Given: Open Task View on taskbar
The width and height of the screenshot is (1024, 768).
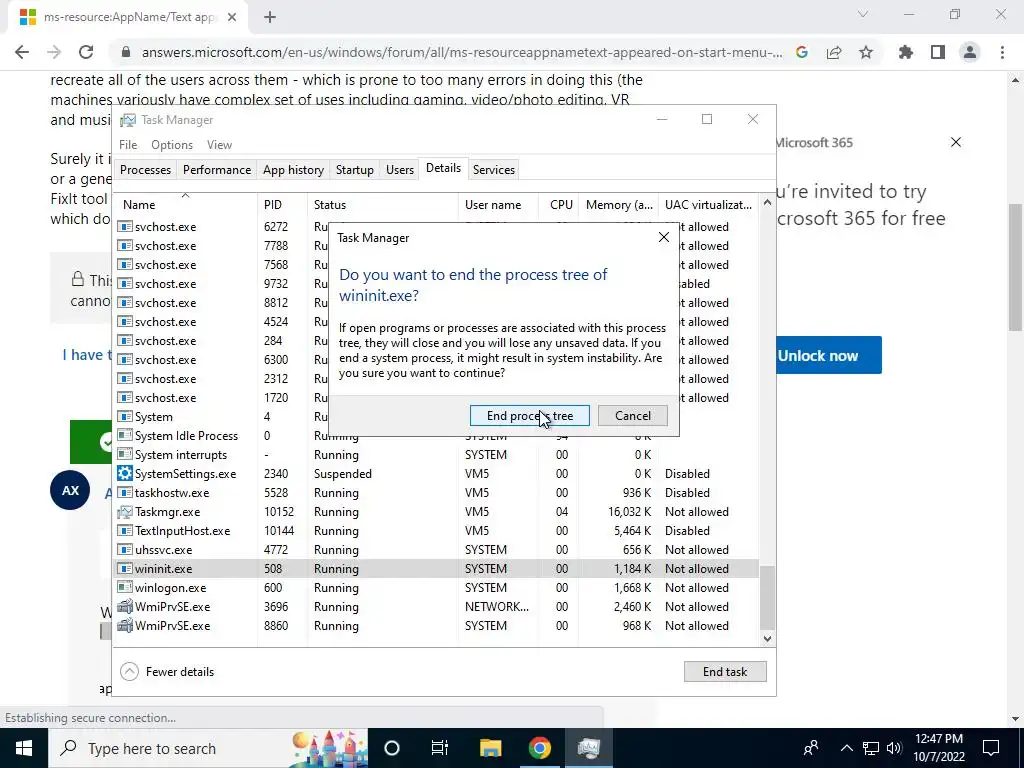Looking at the screenshot, I should pos(440,748).
